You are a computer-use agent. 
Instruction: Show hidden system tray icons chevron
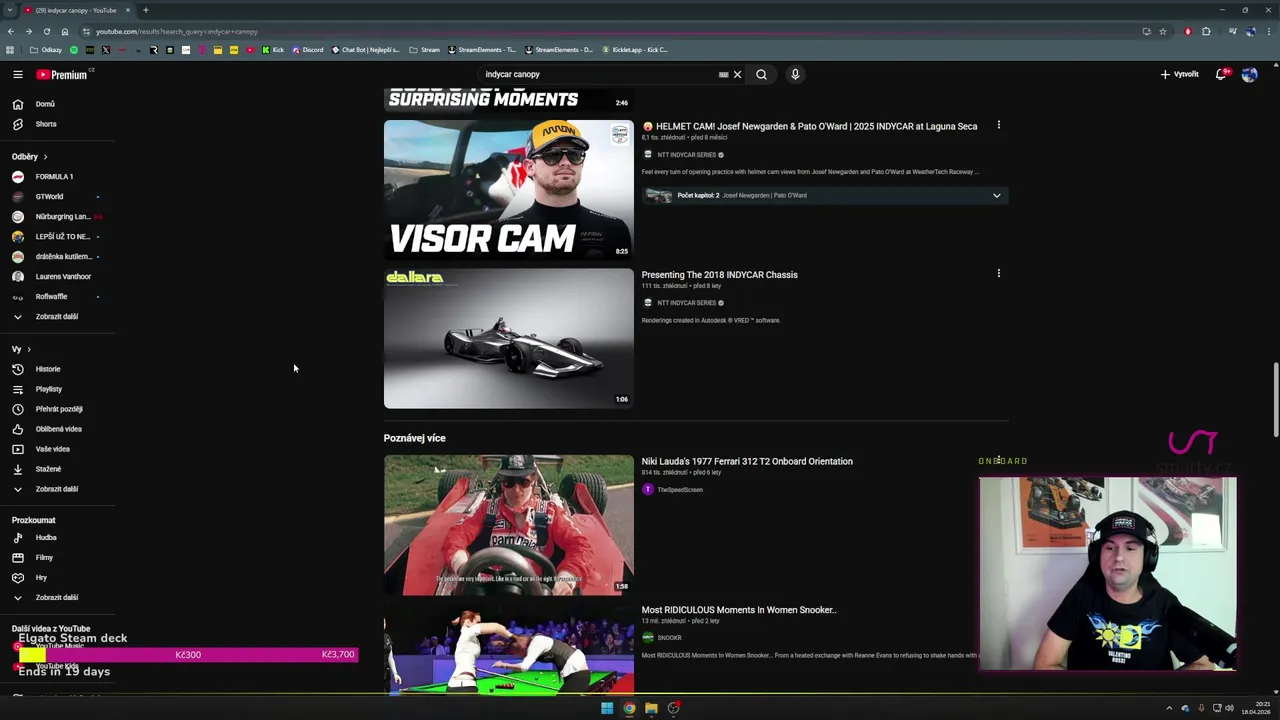(x=1169, y=708)
